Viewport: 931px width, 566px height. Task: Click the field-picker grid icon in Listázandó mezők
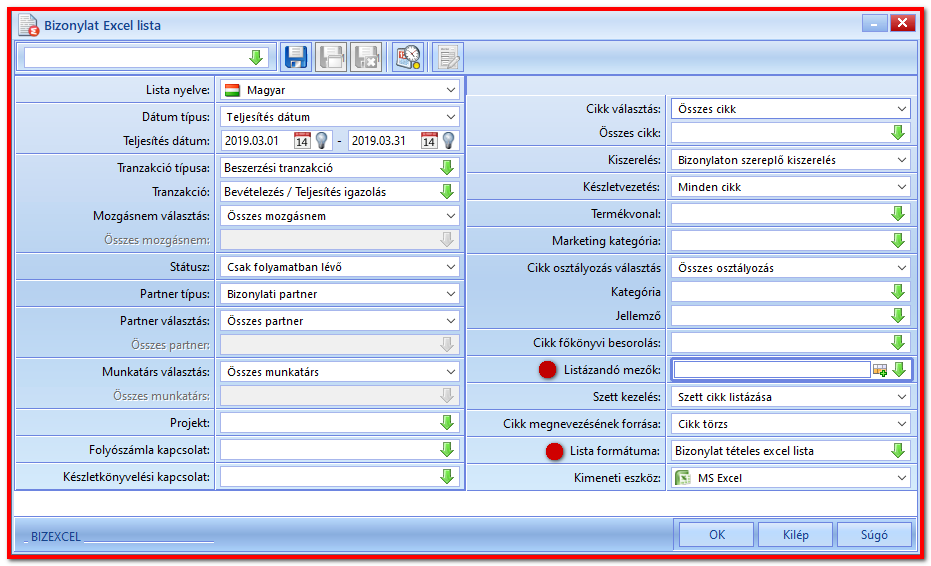[880, 370]
